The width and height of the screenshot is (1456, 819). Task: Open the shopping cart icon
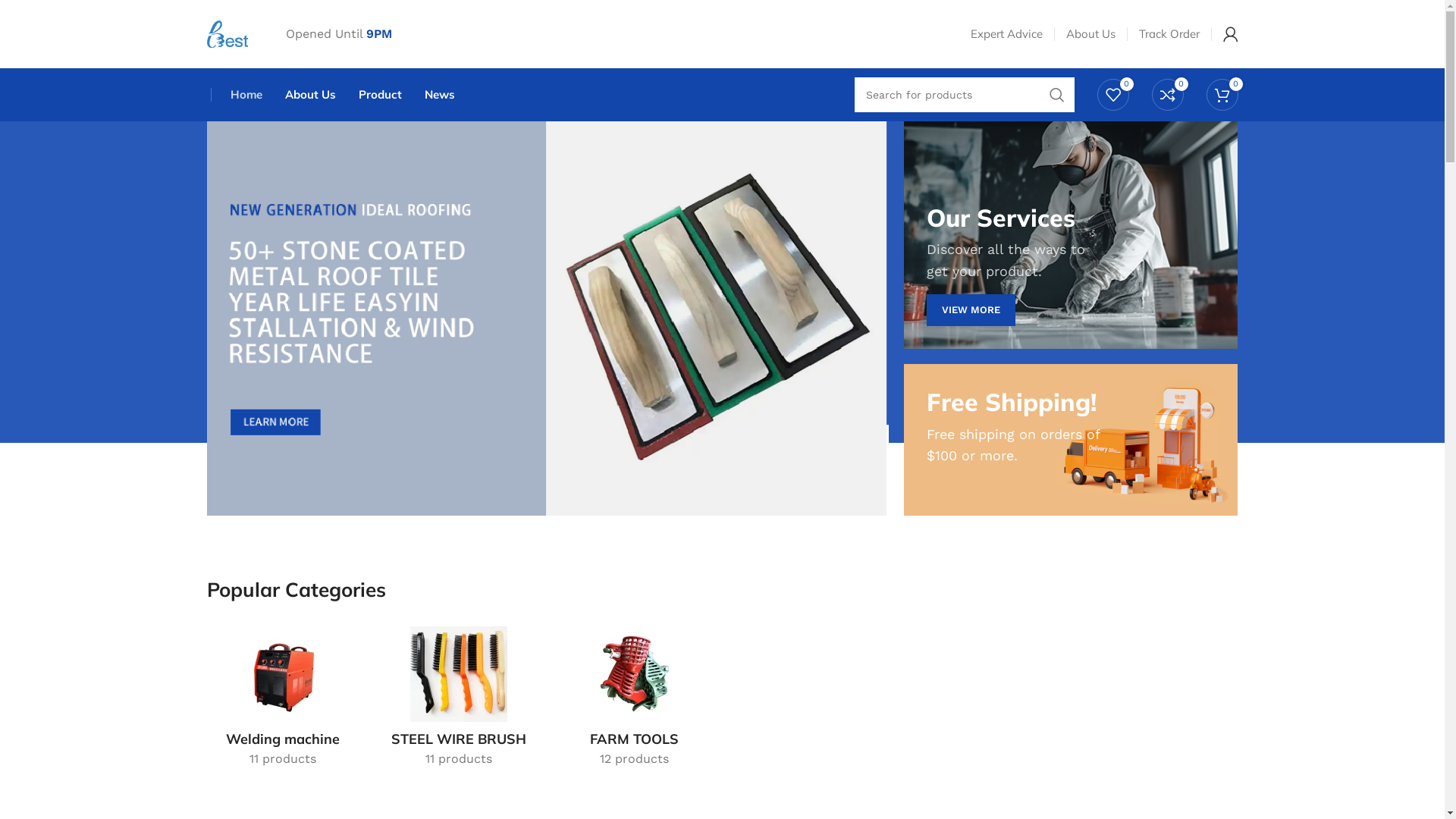(x=1222, y=95)
